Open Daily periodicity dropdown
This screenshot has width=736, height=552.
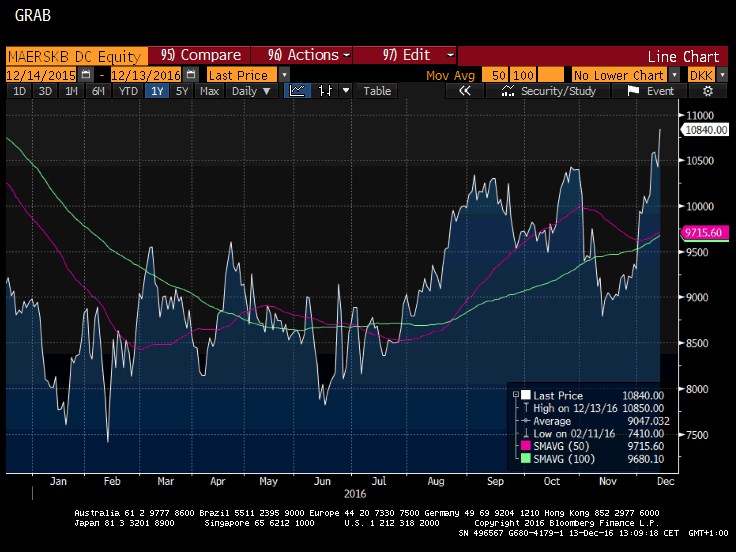point(251,91)
